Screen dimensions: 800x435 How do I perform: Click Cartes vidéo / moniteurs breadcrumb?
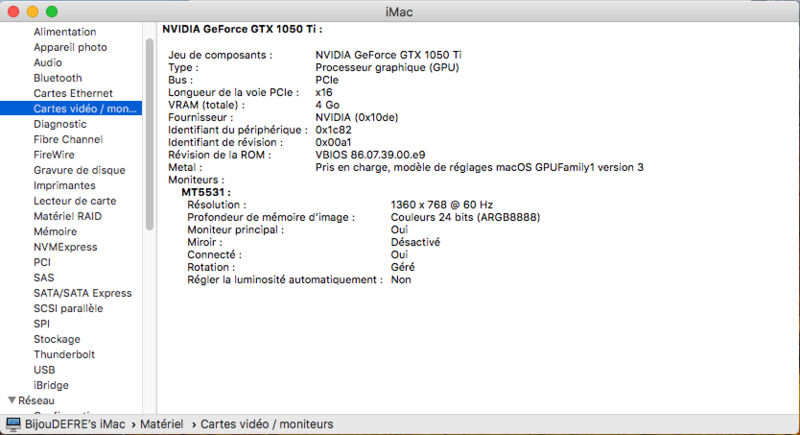pyautogui.click(x=267, y=424)
